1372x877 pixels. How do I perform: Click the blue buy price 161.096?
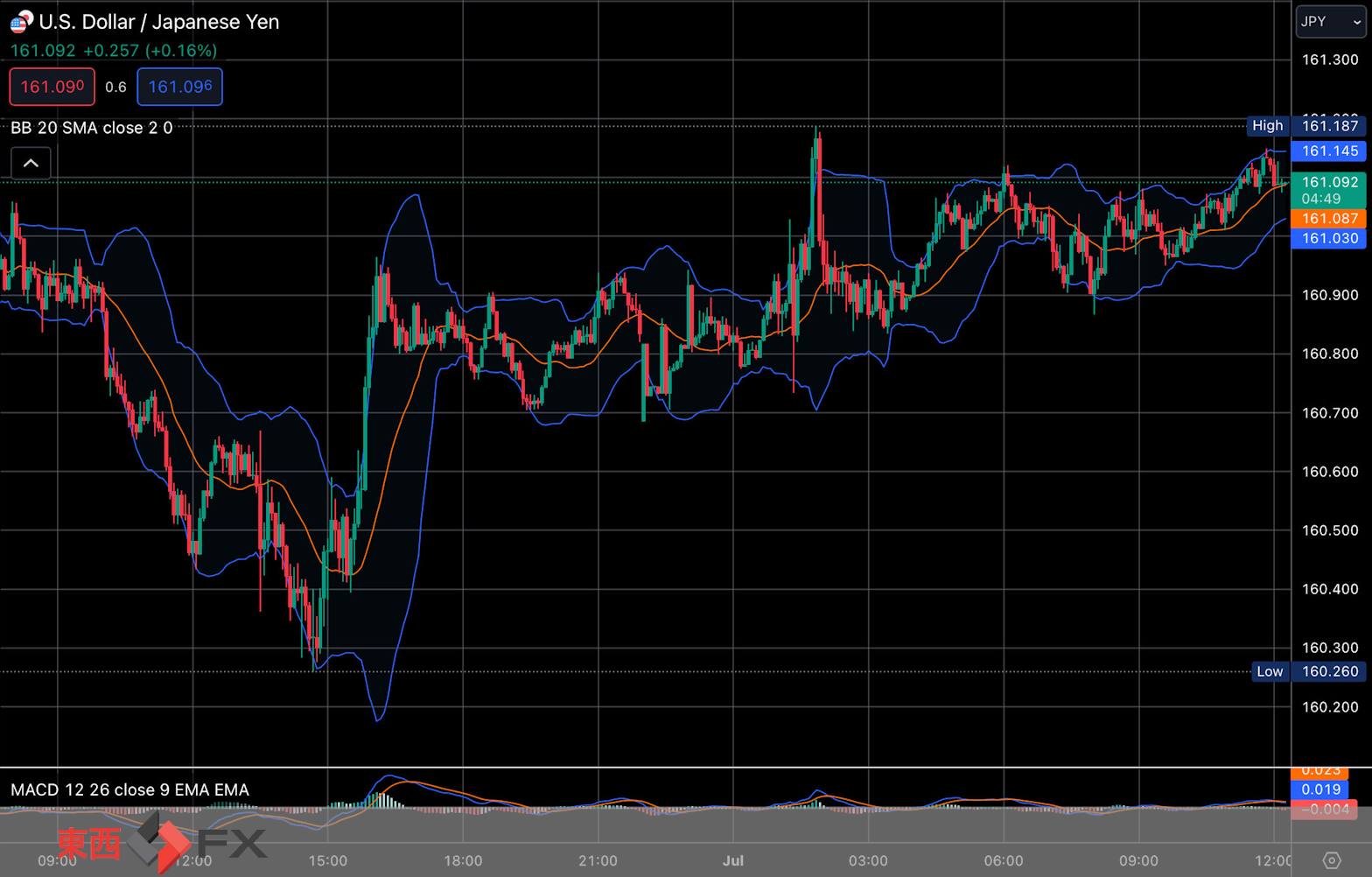179,87
